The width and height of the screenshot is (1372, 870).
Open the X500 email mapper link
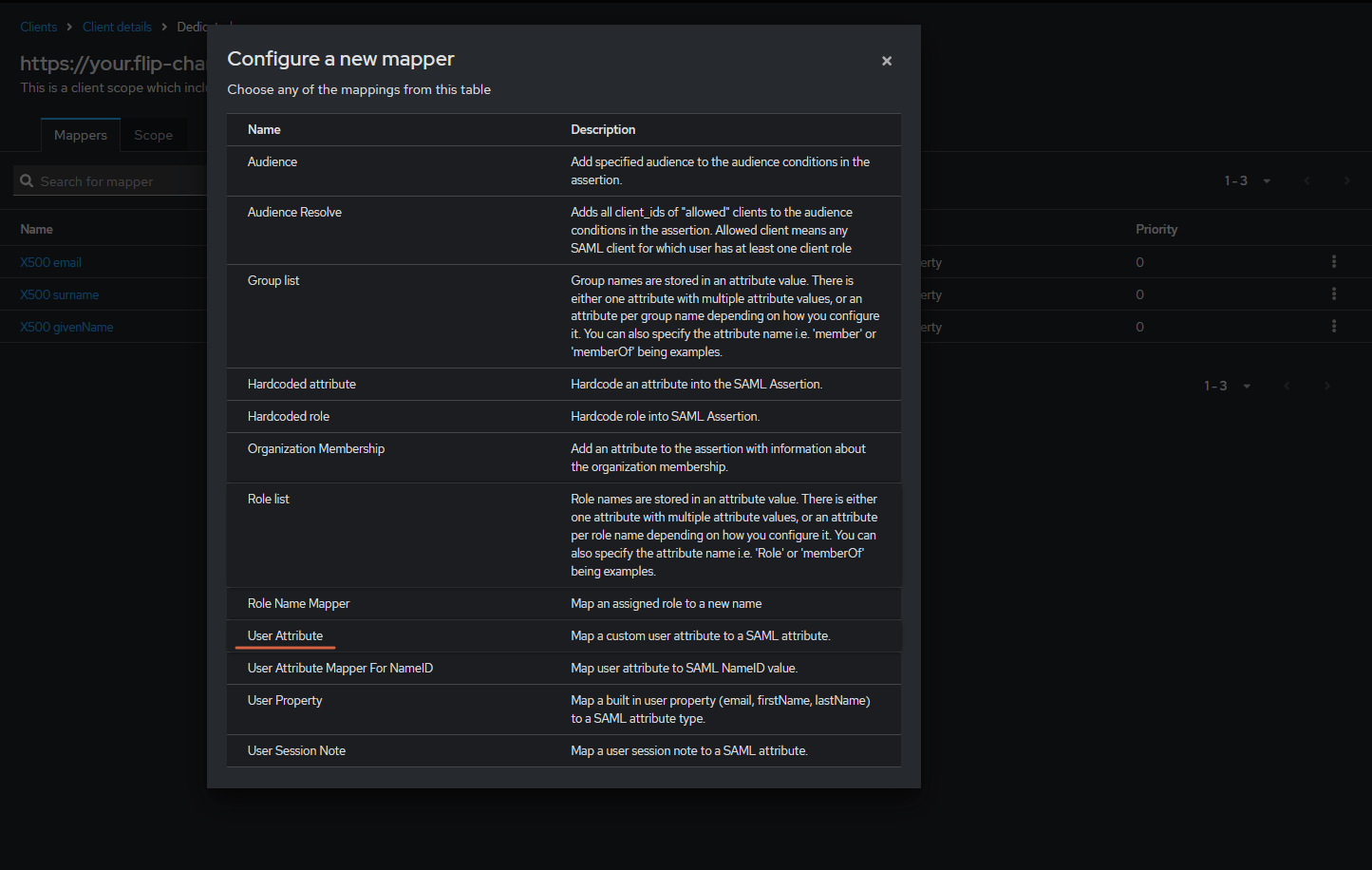tap(51, 262)
